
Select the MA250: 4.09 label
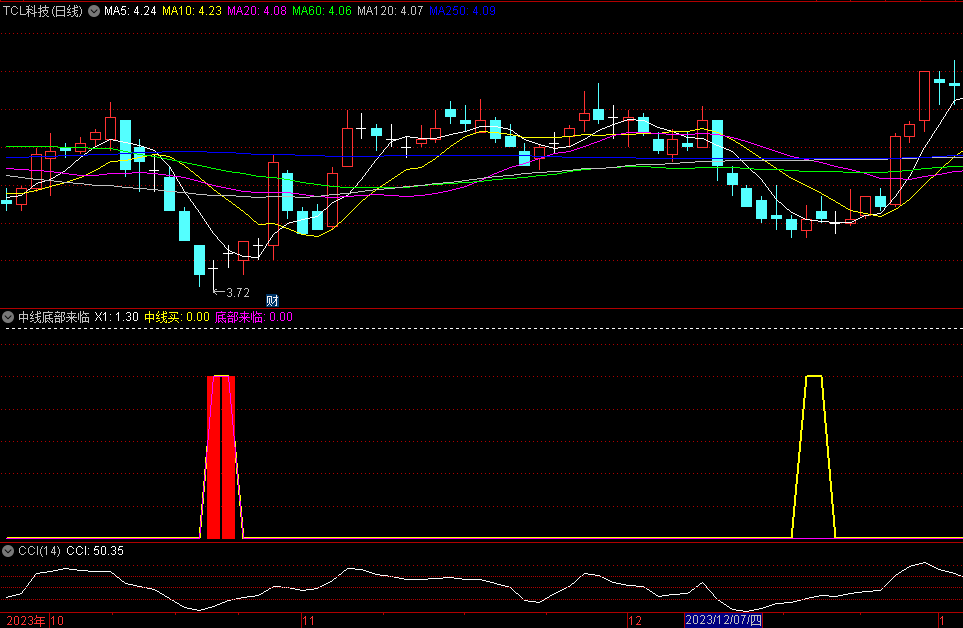click(462, 11)
